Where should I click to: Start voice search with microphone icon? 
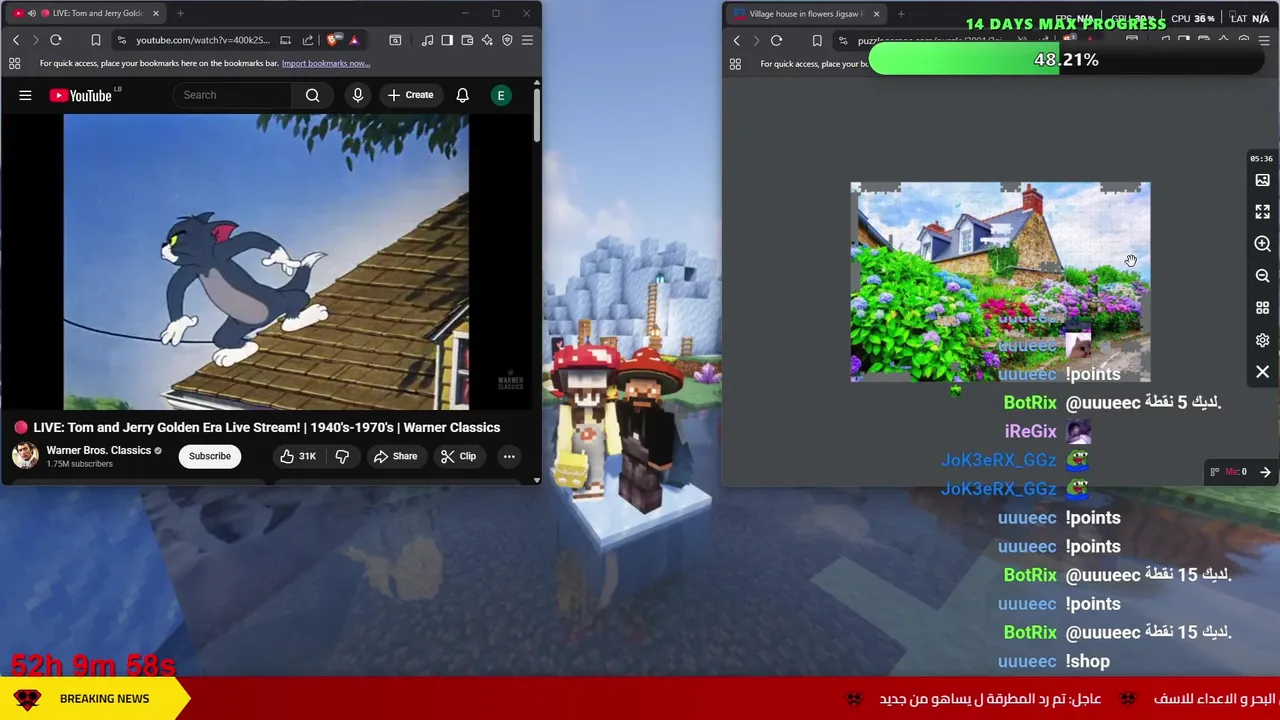[357, 95]
